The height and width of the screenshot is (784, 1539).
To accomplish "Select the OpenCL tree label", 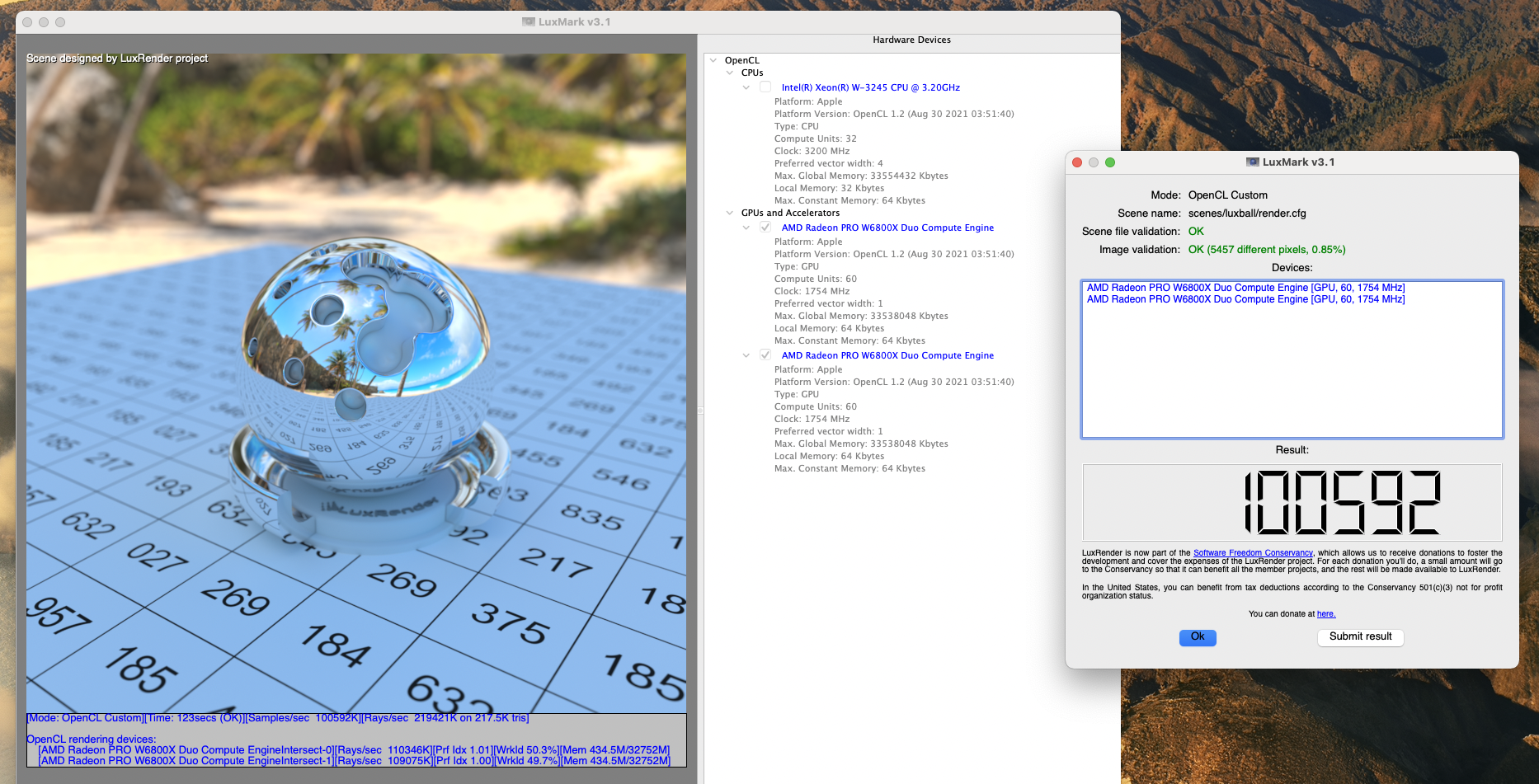I will pos(742,60).
